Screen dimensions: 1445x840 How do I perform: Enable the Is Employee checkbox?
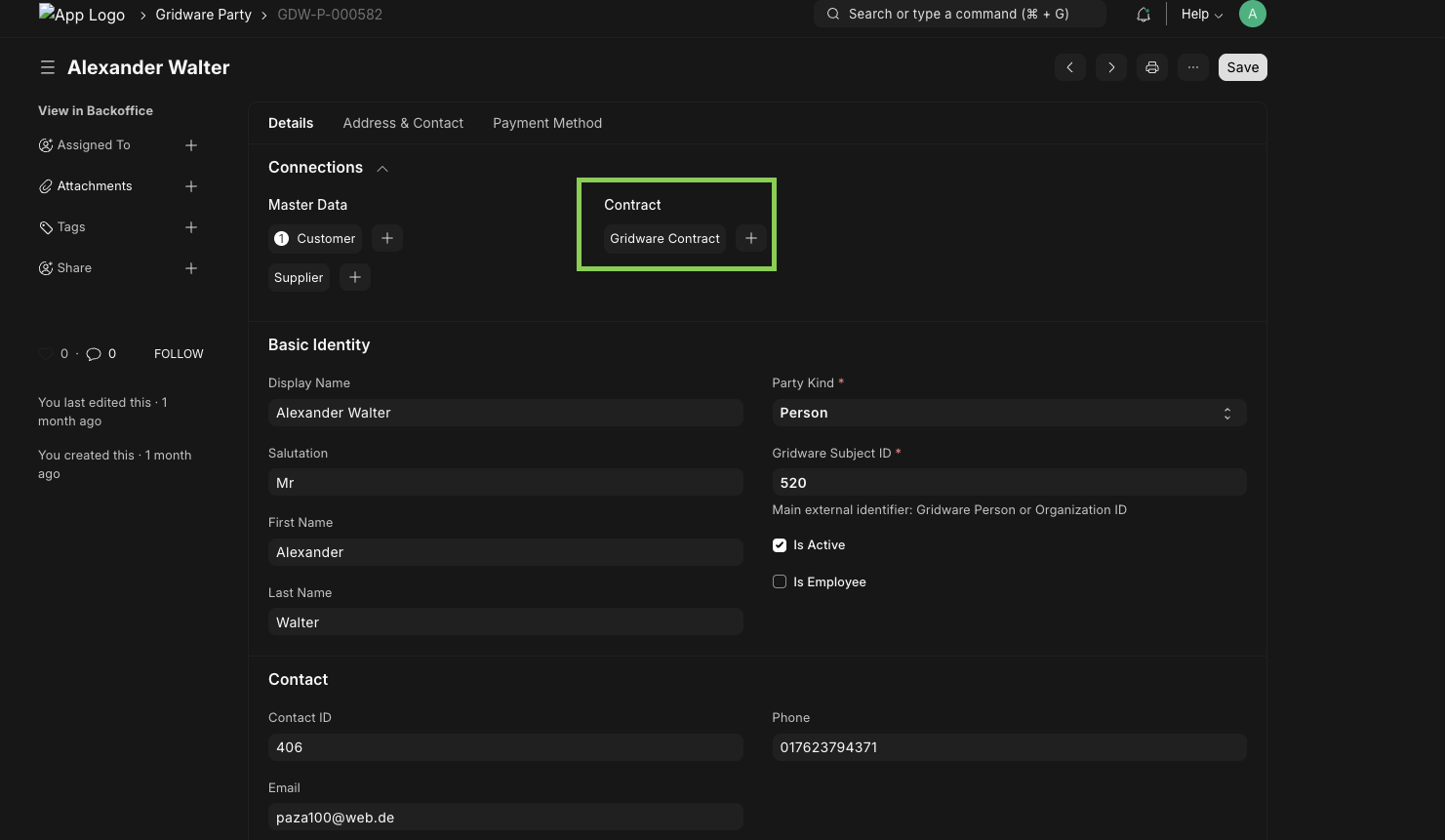click(x=780, y=581)
